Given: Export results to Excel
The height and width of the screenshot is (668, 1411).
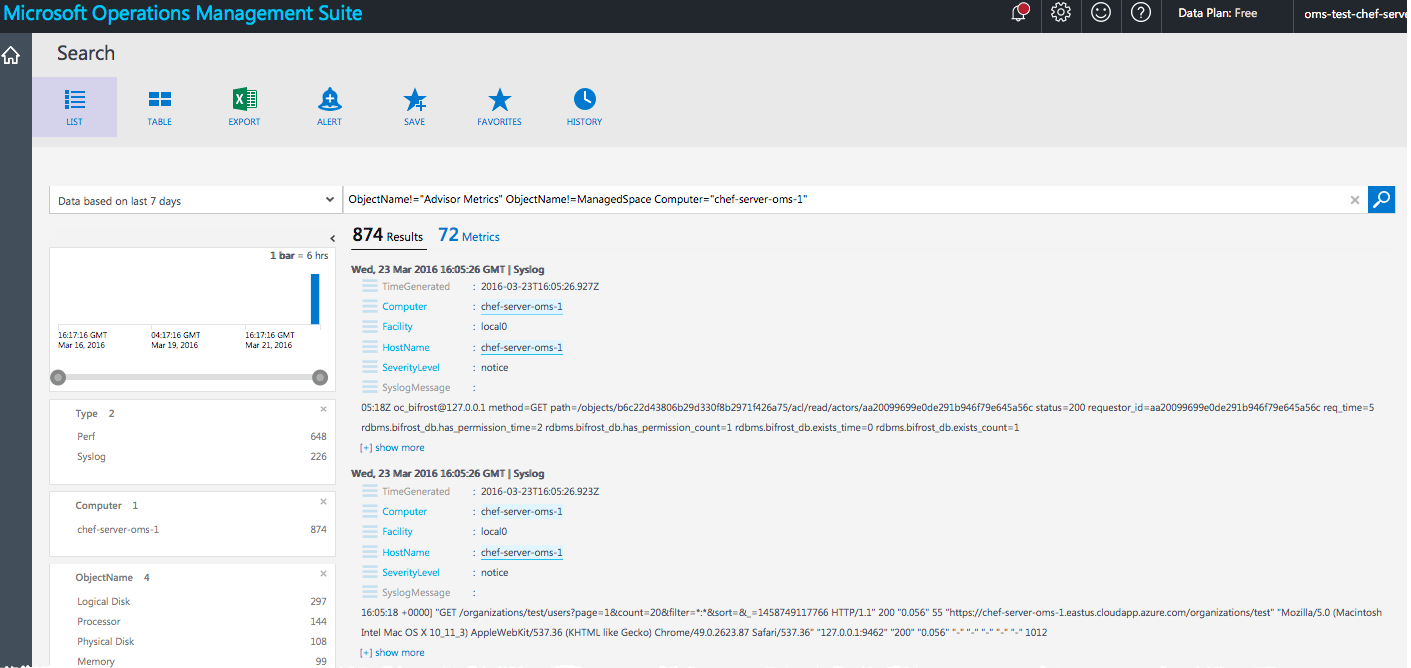Looking at the screenshot, I should pyautogui.click(x=244, y=106).
